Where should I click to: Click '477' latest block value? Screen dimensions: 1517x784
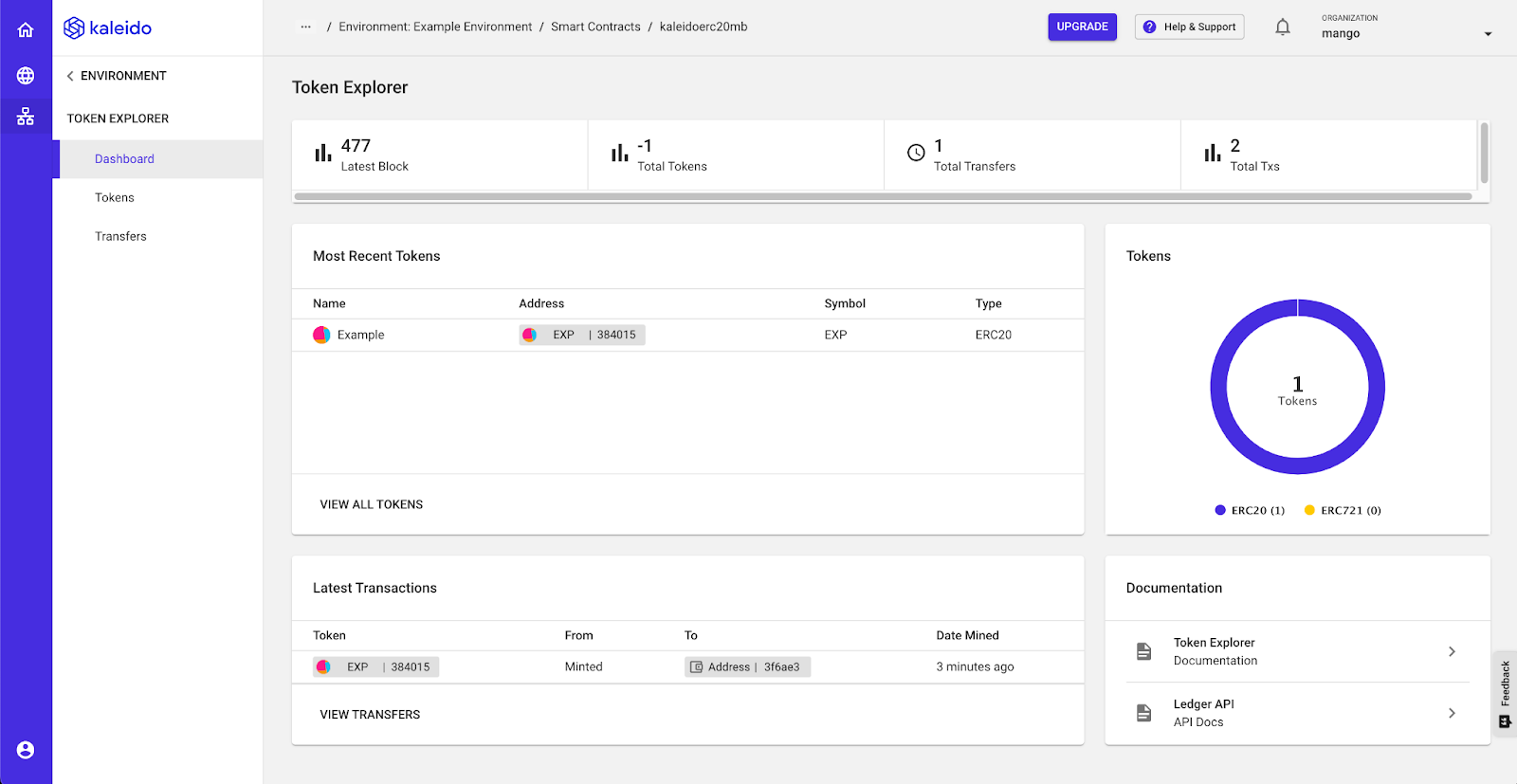coord(356,146)
